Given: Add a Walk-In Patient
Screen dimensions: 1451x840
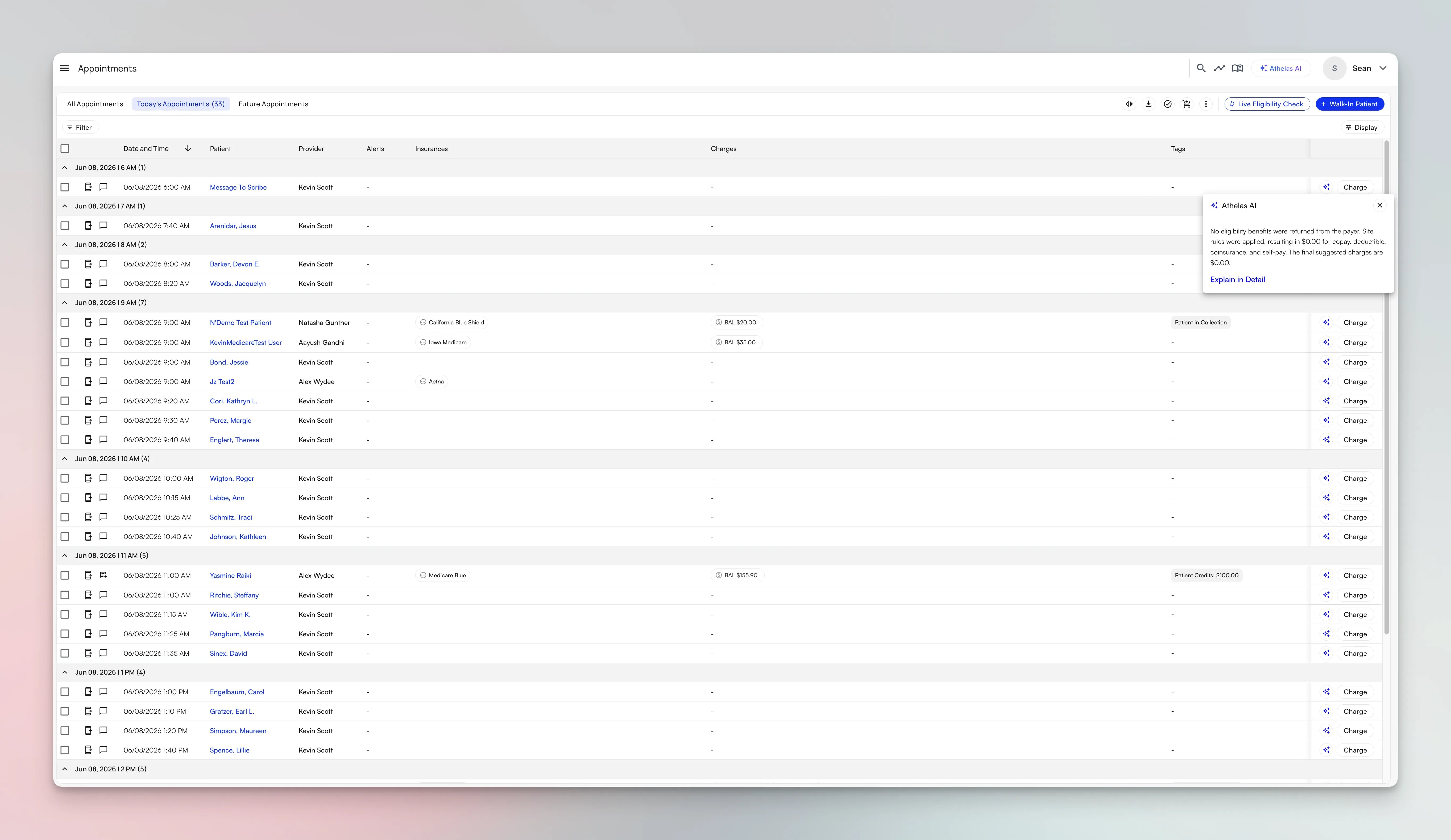Looking at the screenshot, I should coord(1350,104).
